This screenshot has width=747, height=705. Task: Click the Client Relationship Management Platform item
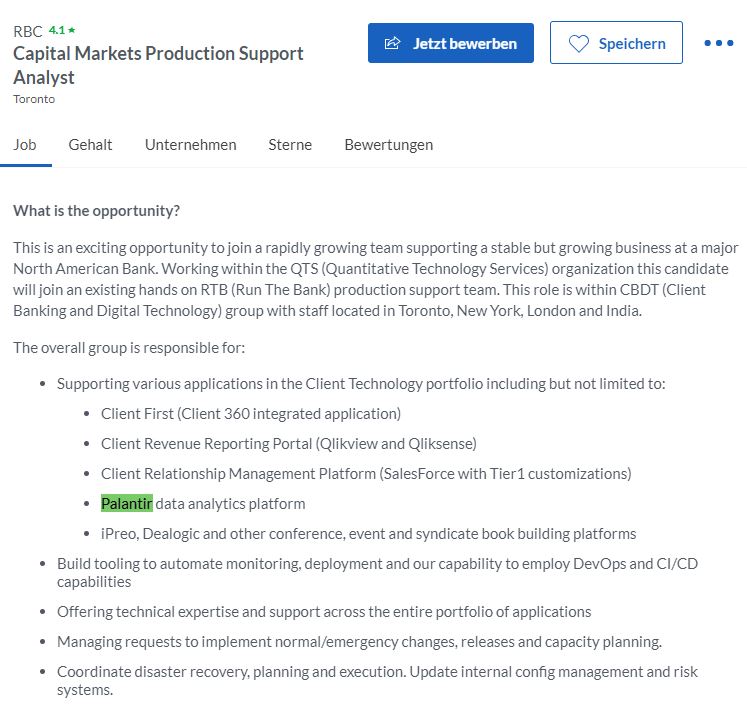[366, 473]
